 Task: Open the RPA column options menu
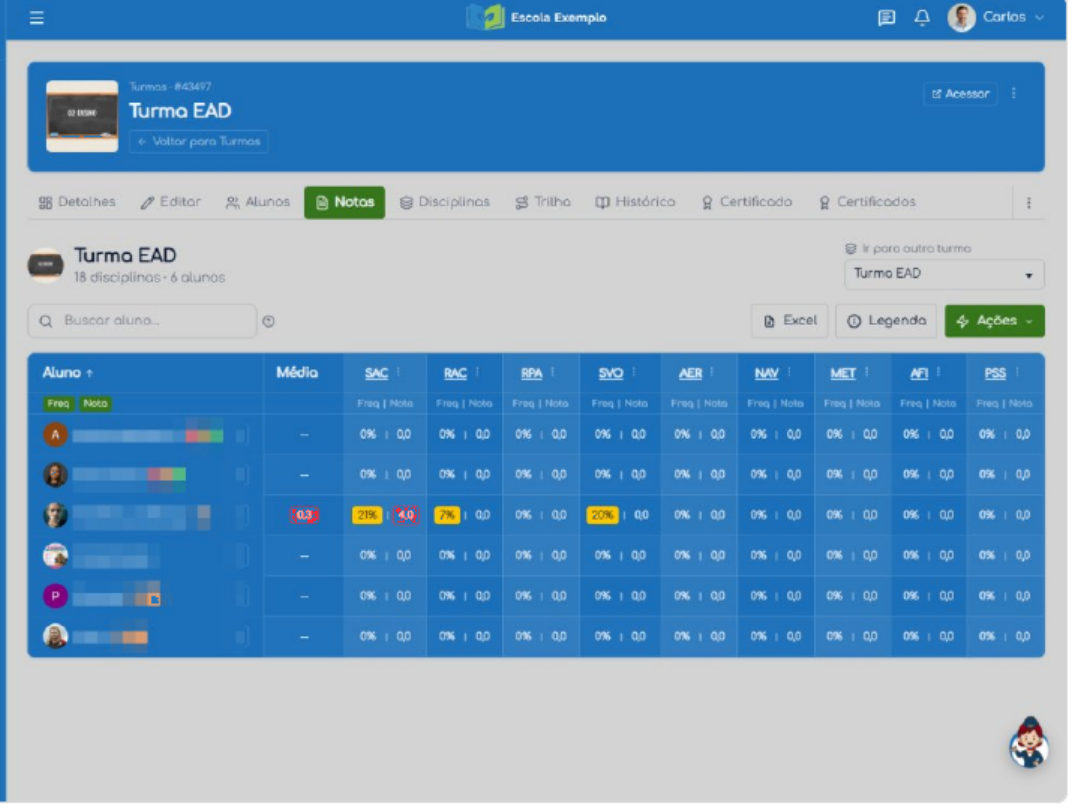pyautogui.click(x=553, y=373)
